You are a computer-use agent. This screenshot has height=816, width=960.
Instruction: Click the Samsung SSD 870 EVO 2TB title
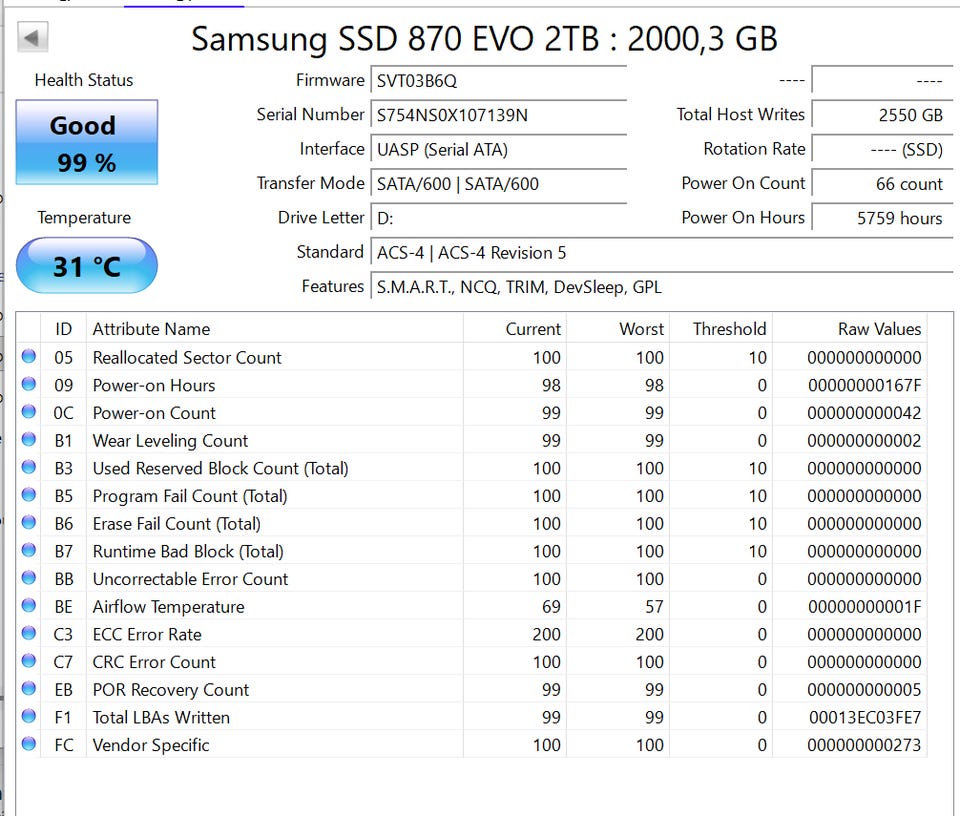[x=484, y=39]
